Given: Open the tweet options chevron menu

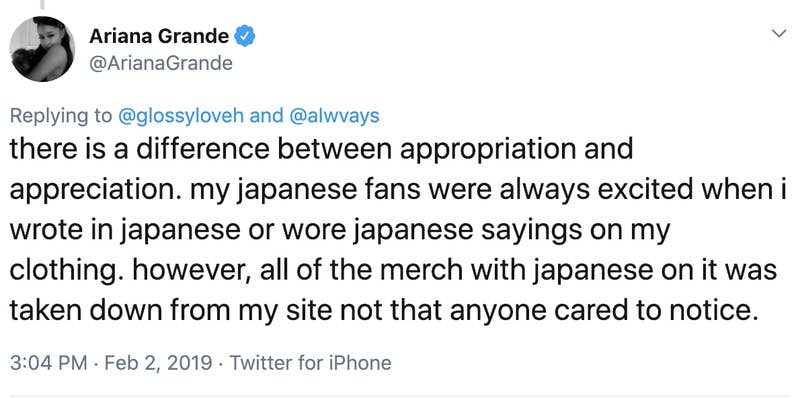Looking at the screenshot, I should [779, 34].
